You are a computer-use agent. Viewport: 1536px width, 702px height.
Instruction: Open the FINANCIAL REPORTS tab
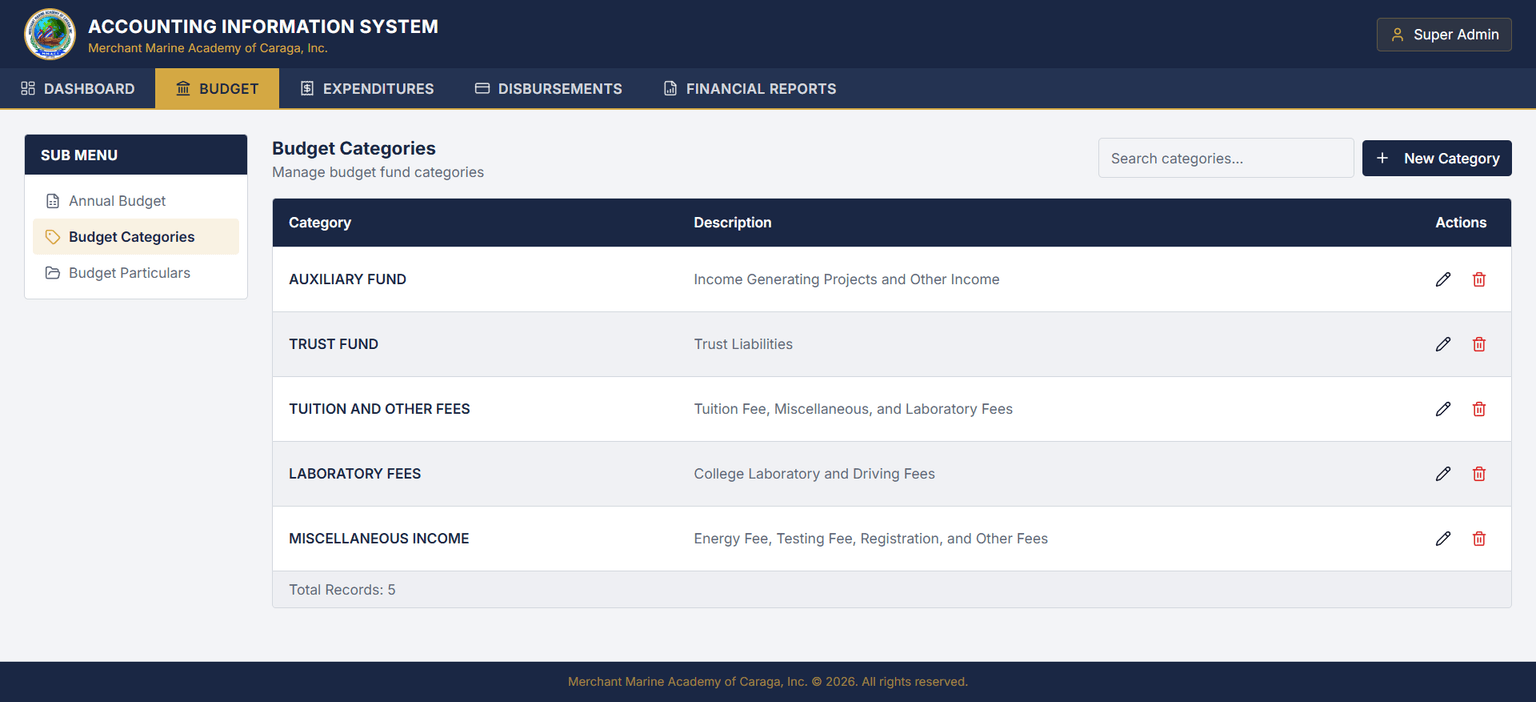[750, 88]
